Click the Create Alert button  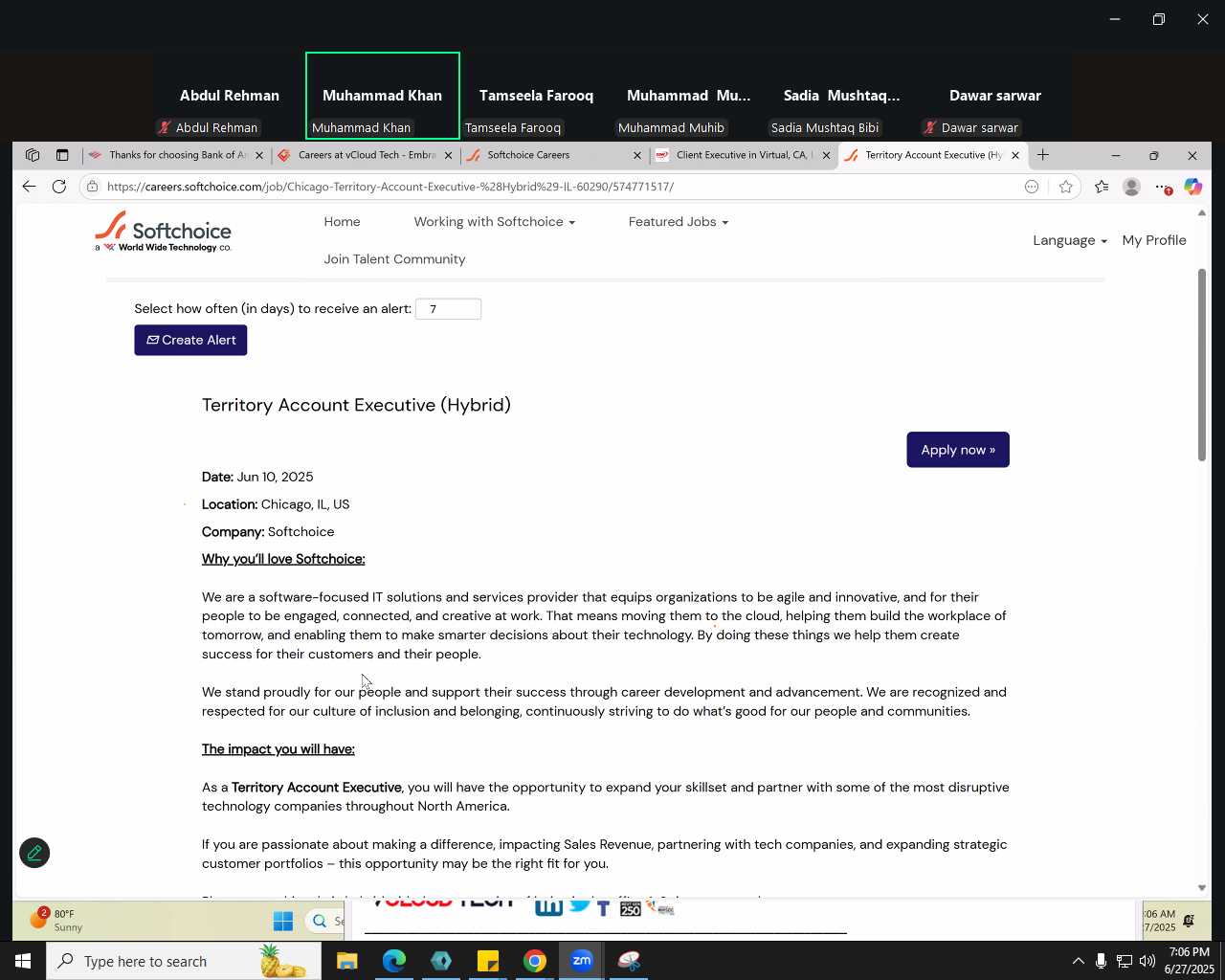click(x=190, y=340)
